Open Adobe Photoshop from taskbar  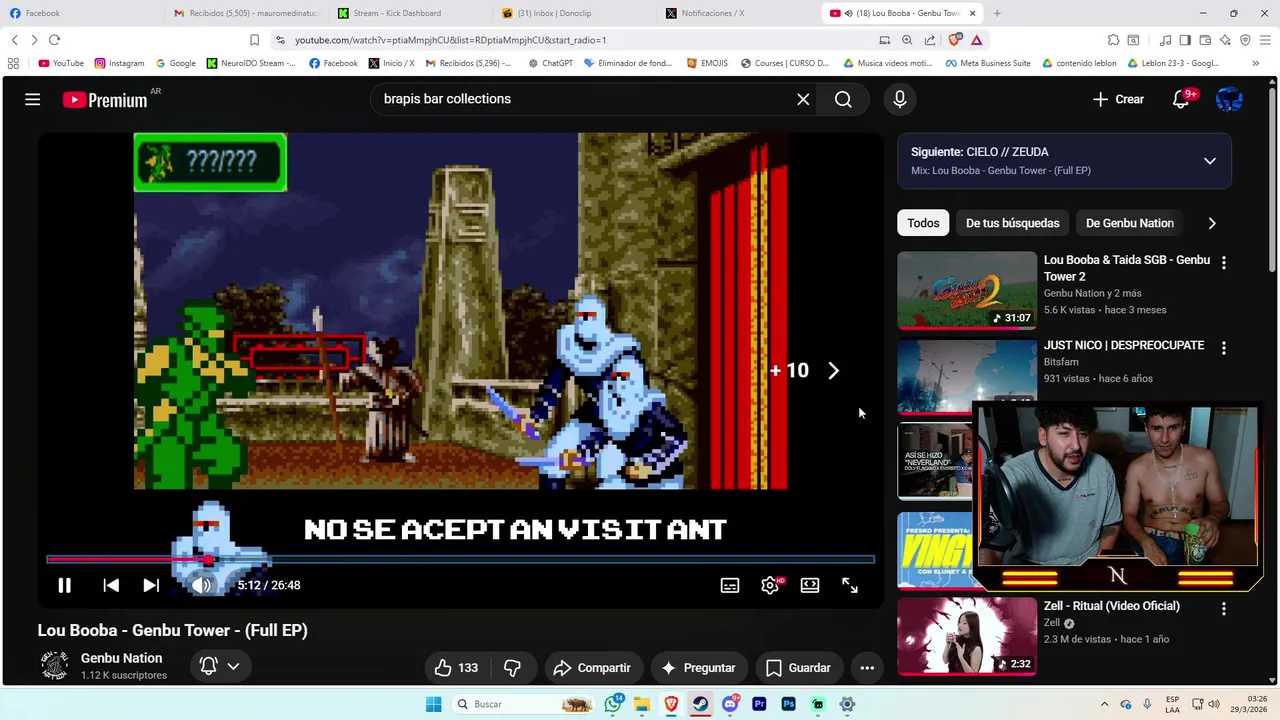pyautogui.click(x=789, y=704)
